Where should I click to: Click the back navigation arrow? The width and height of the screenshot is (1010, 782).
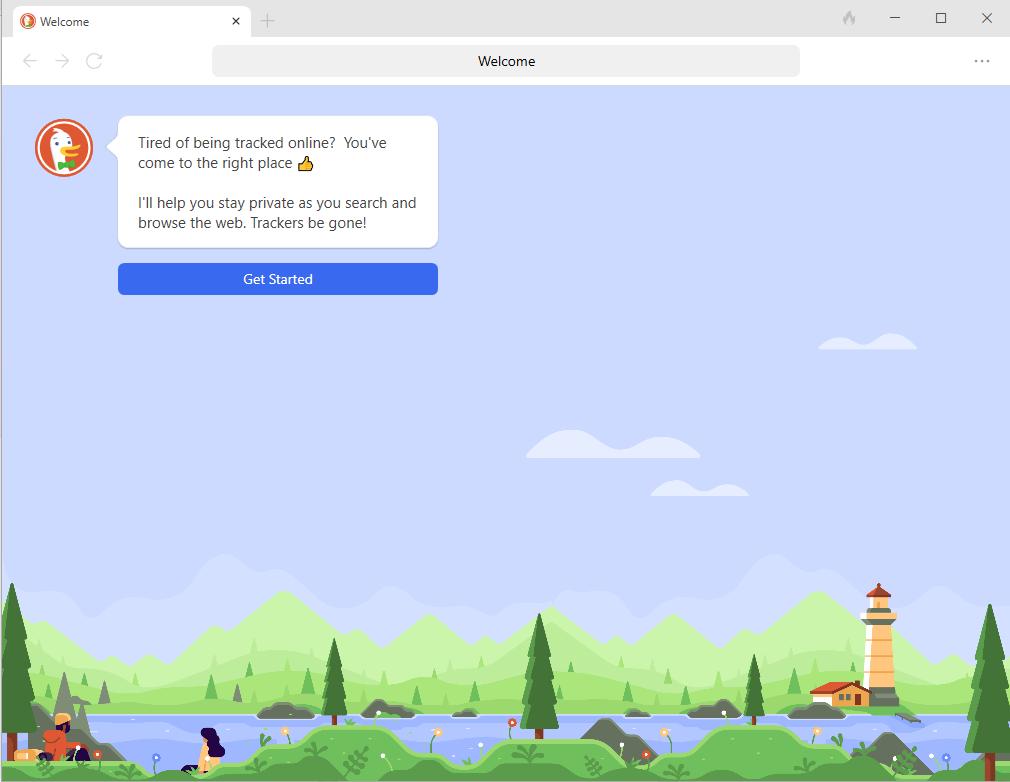click(x=30, y=61)
